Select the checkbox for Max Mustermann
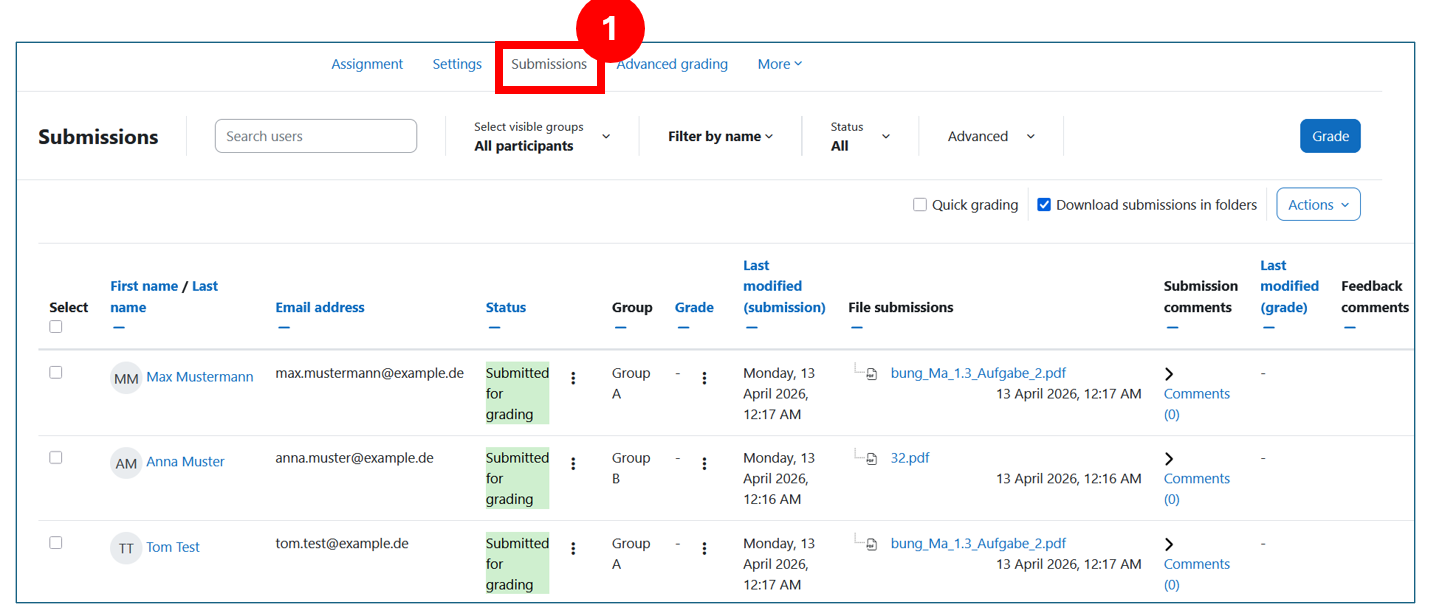 (x=56, y=372)
